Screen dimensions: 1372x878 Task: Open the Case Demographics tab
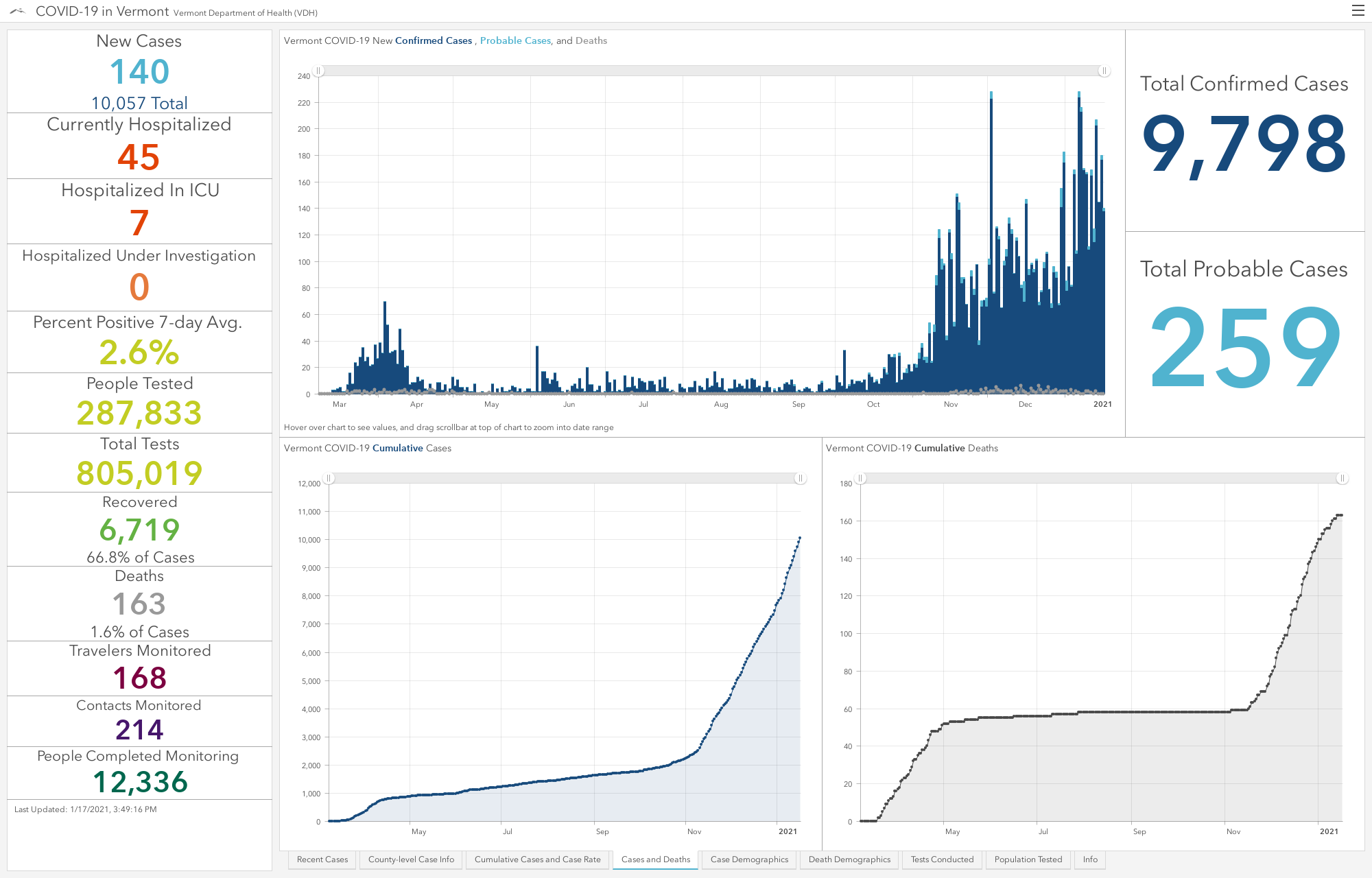click(749, 859)
